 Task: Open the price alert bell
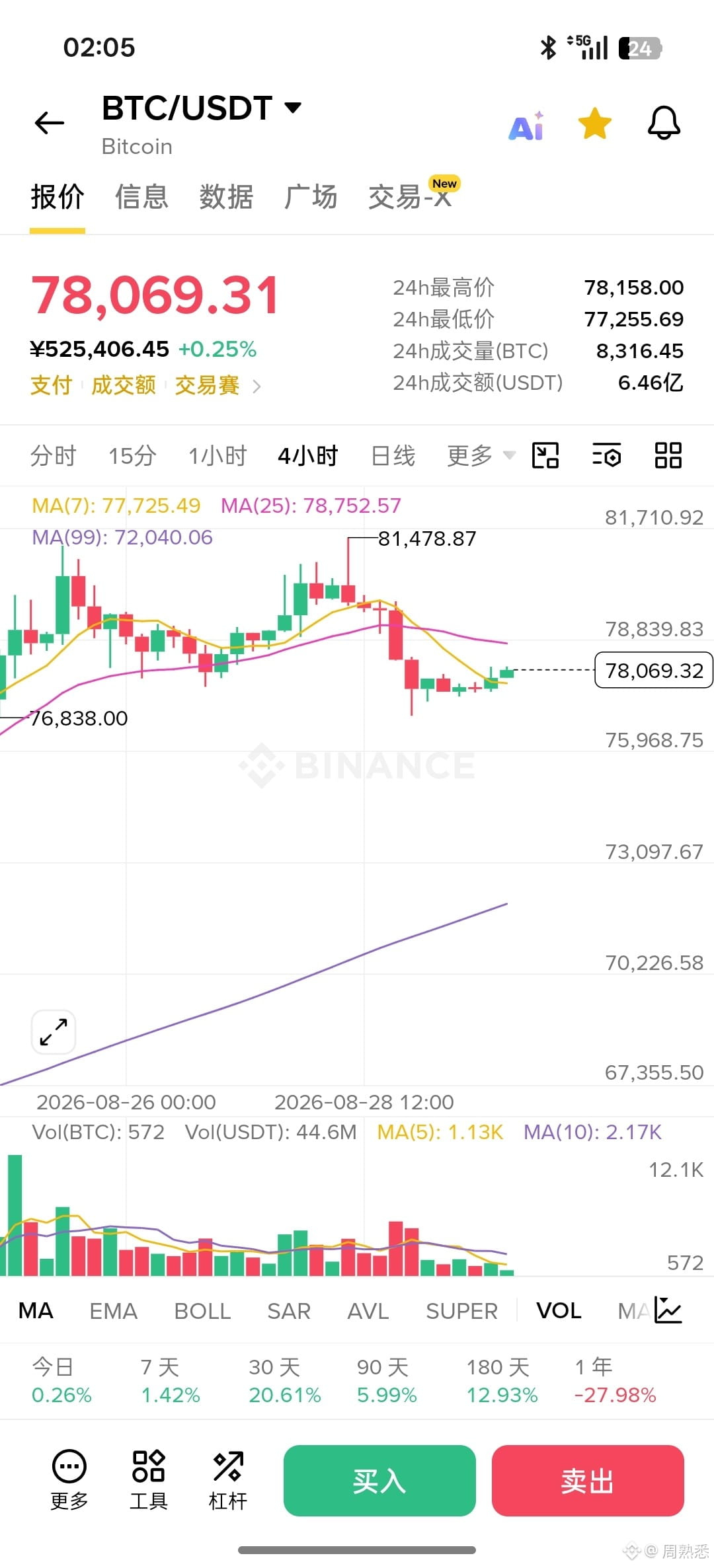pyautogui.click(x=664, y=123)
